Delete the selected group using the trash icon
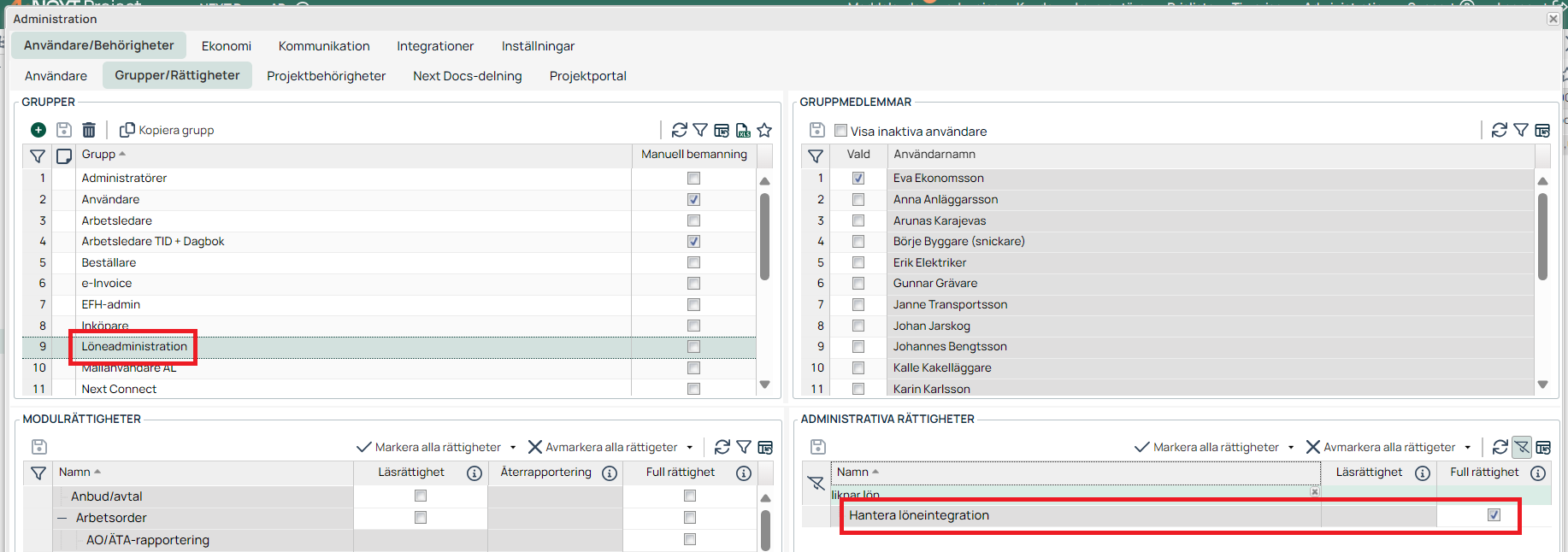This screenshot has width=1568, height=552. [x=89, y=130]
